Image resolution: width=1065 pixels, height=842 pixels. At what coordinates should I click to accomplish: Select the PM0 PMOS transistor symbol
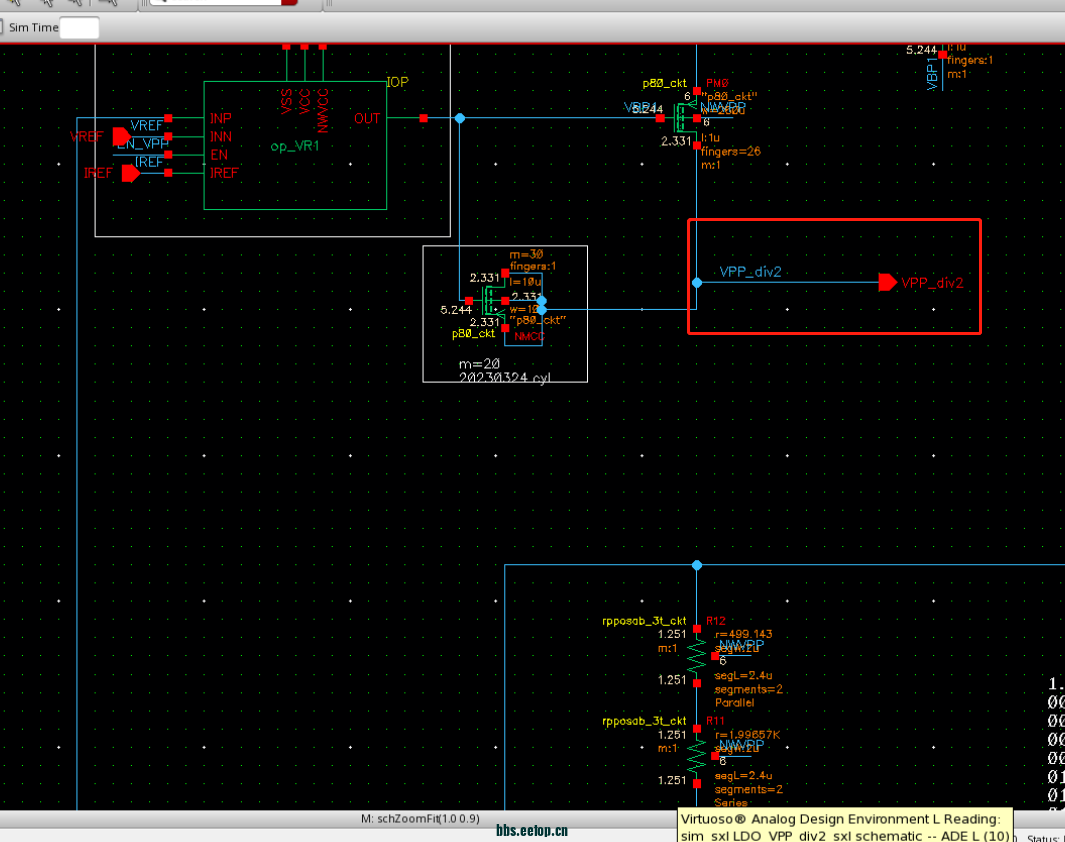(686, 119)
